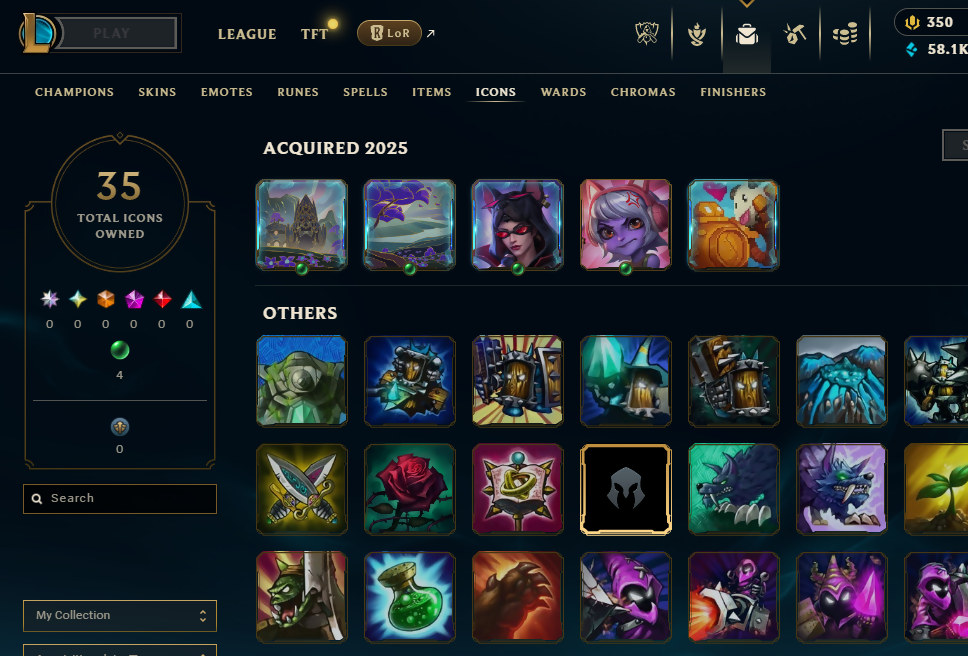Open the Clash trophy emblem icon
This screenshot has height=656, width=968.
pyautogui.click(x=647, y=34)
